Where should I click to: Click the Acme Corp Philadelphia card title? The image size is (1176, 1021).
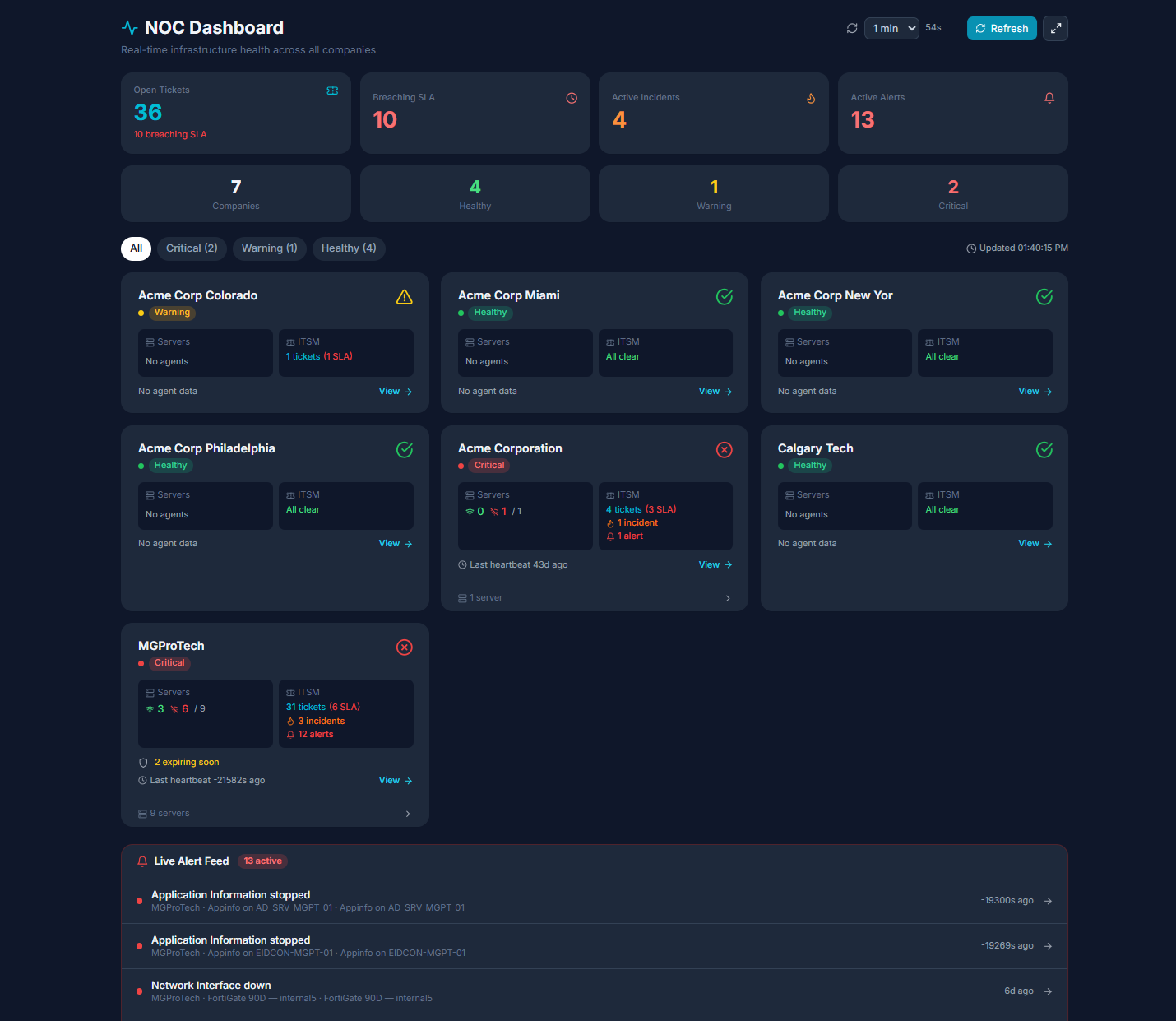tap(206, 448)
